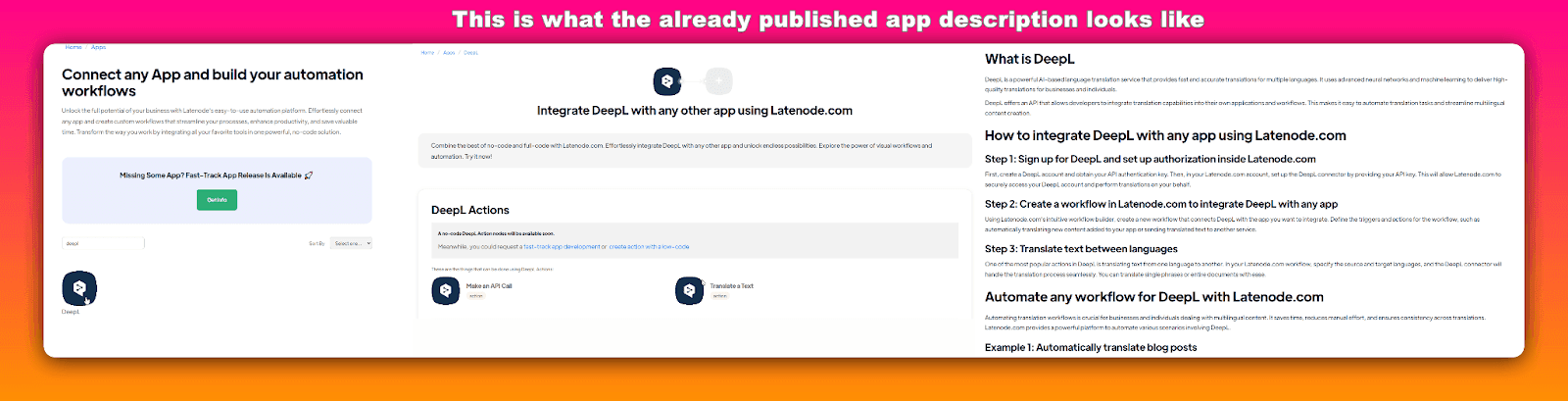Click the Make an API Call label
The height and width of the screenshot is (401, 1568).
pos(489,286)
